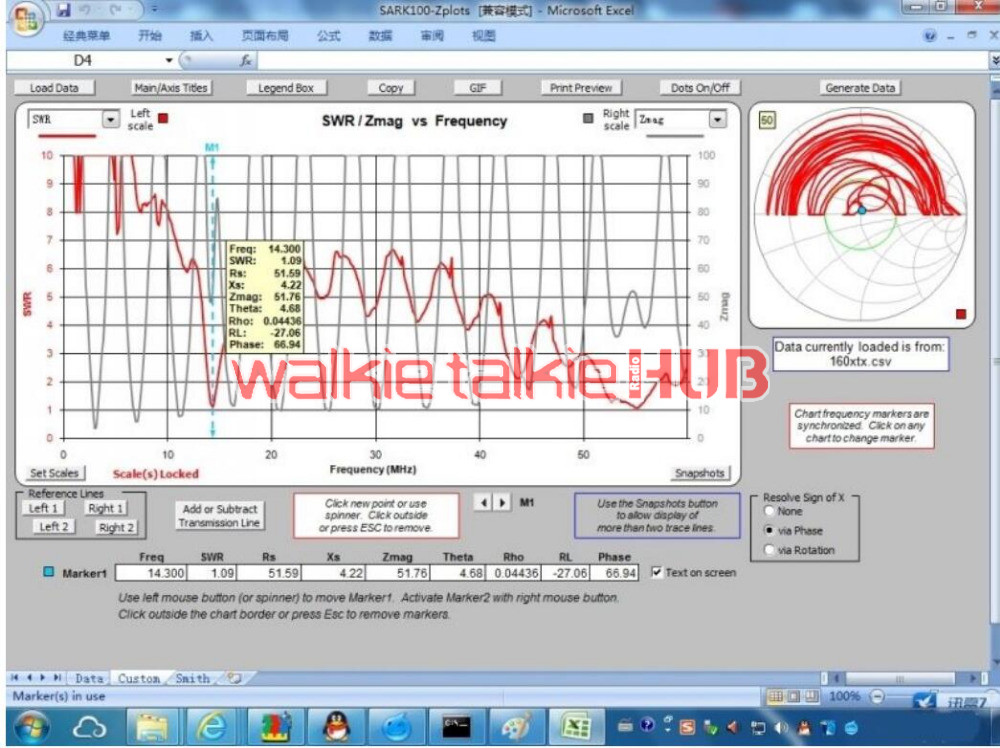The width and height of the screenshot is (1000, 748).
Task: Switch to the Data sheet tab
Action: click(89, 678)
